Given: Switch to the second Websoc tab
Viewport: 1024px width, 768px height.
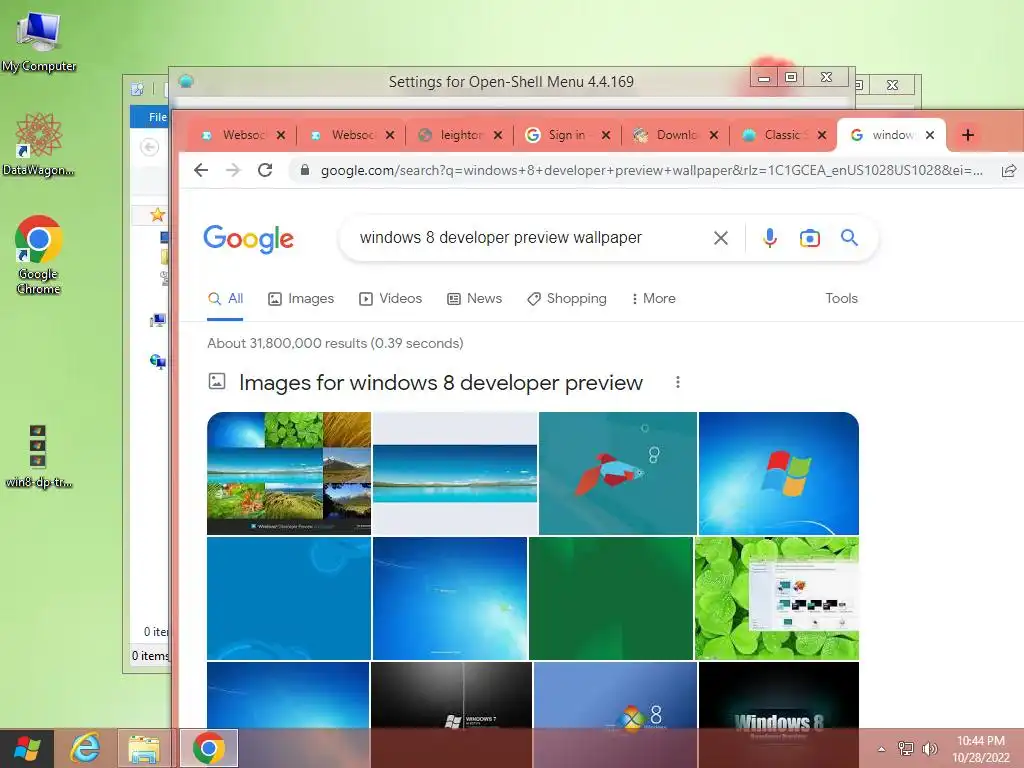Looking at the screenshot, I should tap(351, 135).
